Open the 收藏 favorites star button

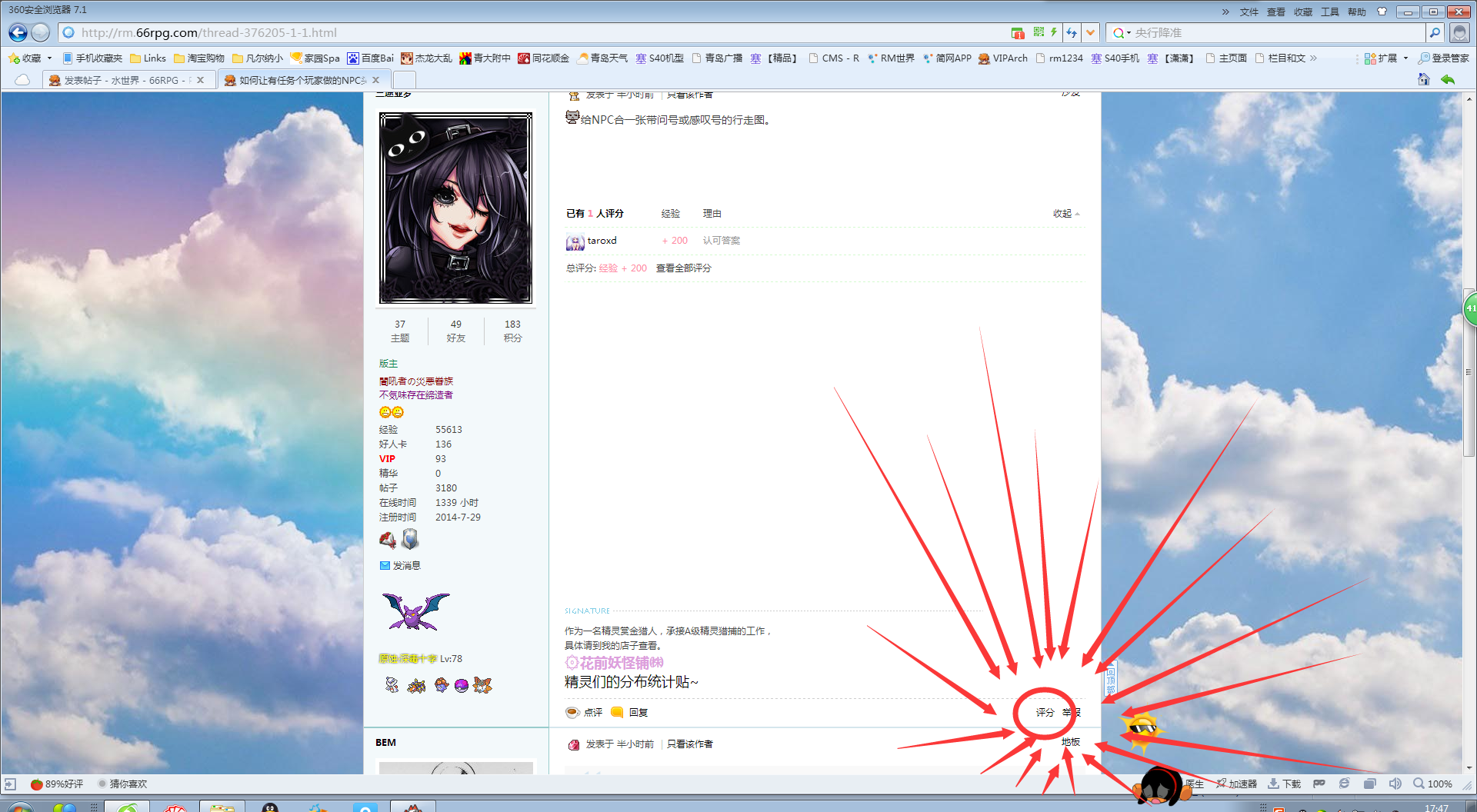25,58
